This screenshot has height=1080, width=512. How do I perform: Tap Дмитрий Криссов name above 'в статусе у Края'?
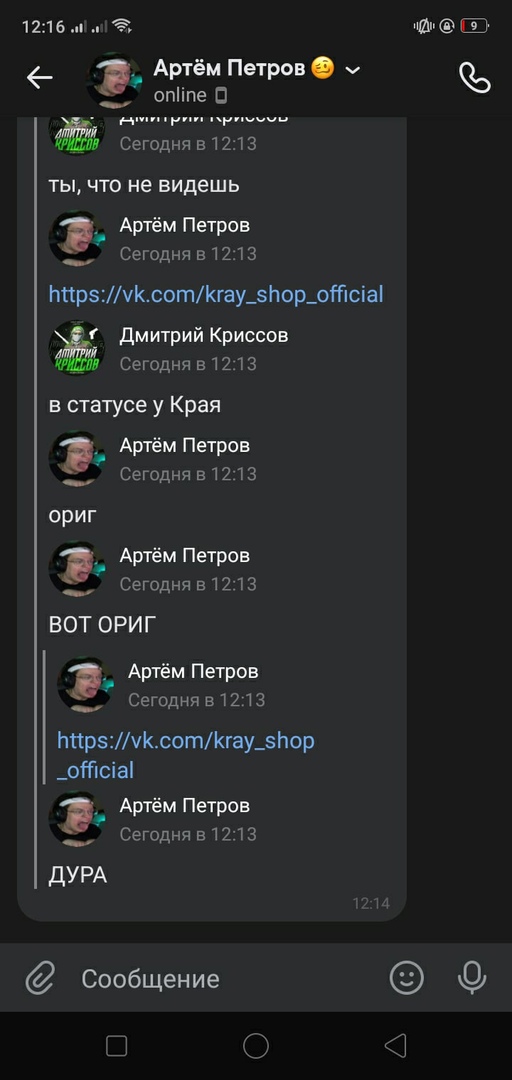click(x=204, y=335)
